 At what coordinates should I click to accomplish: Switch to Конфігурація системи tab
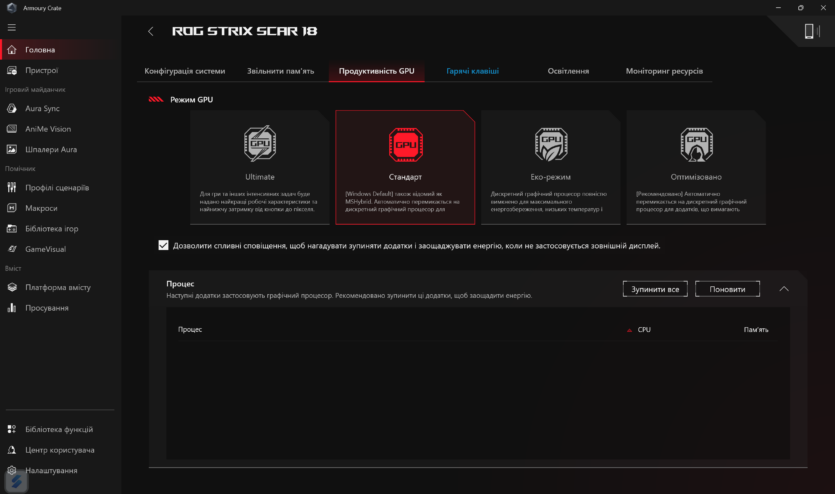coord(185,71)
